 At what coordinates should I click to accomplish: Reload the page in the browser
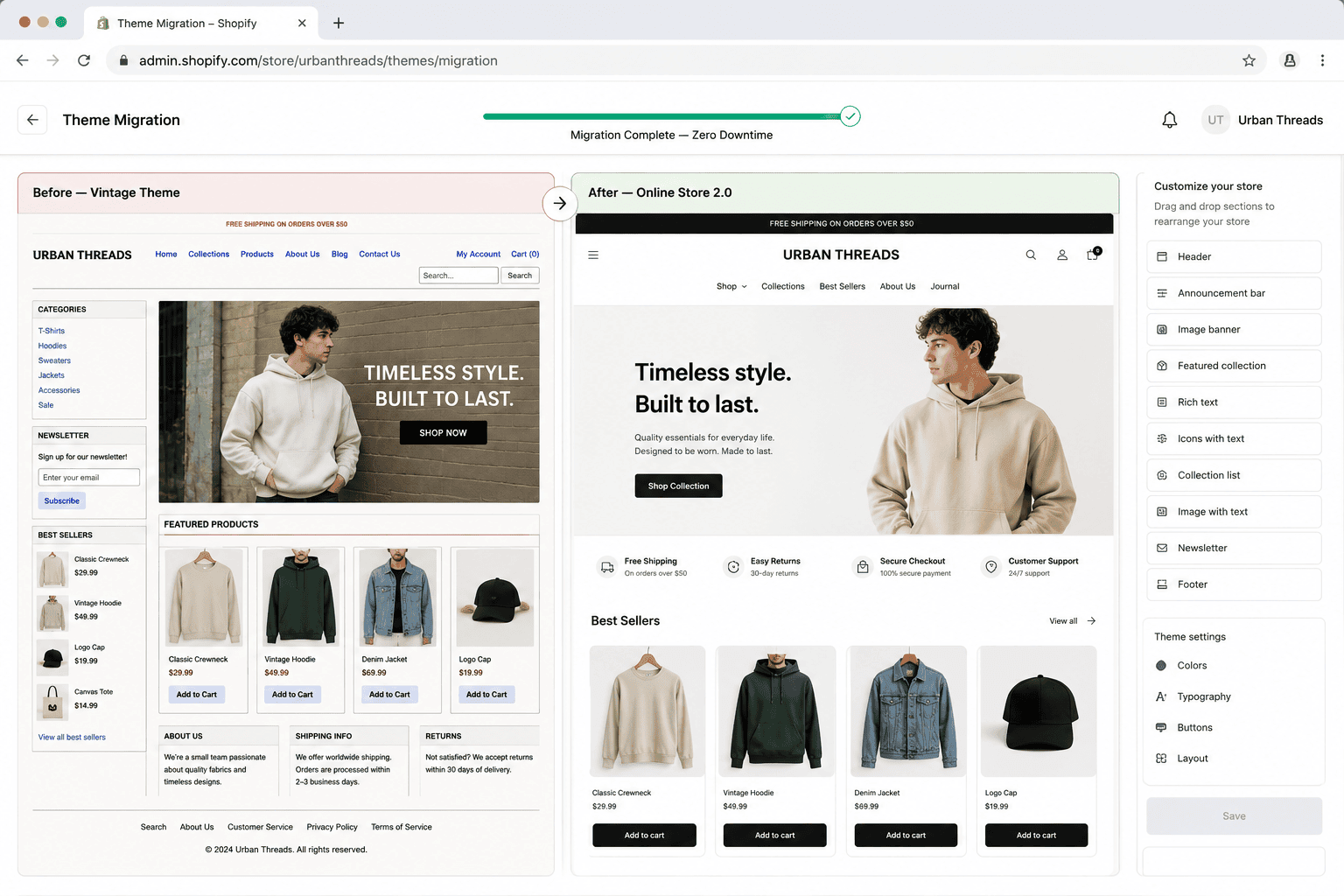point(84,60)
